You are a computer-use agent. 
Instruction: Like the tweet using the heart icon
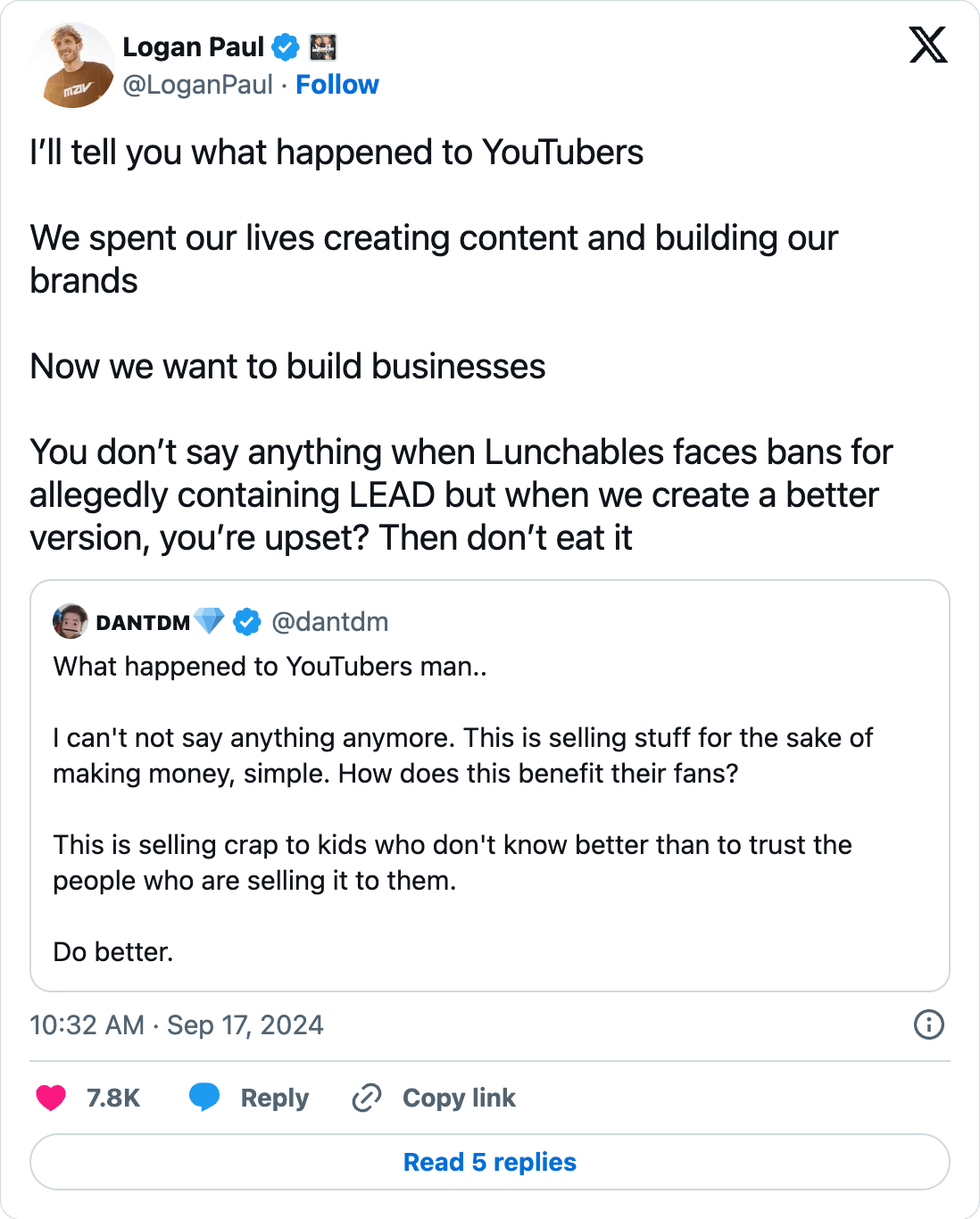(x=50, y=1098)
